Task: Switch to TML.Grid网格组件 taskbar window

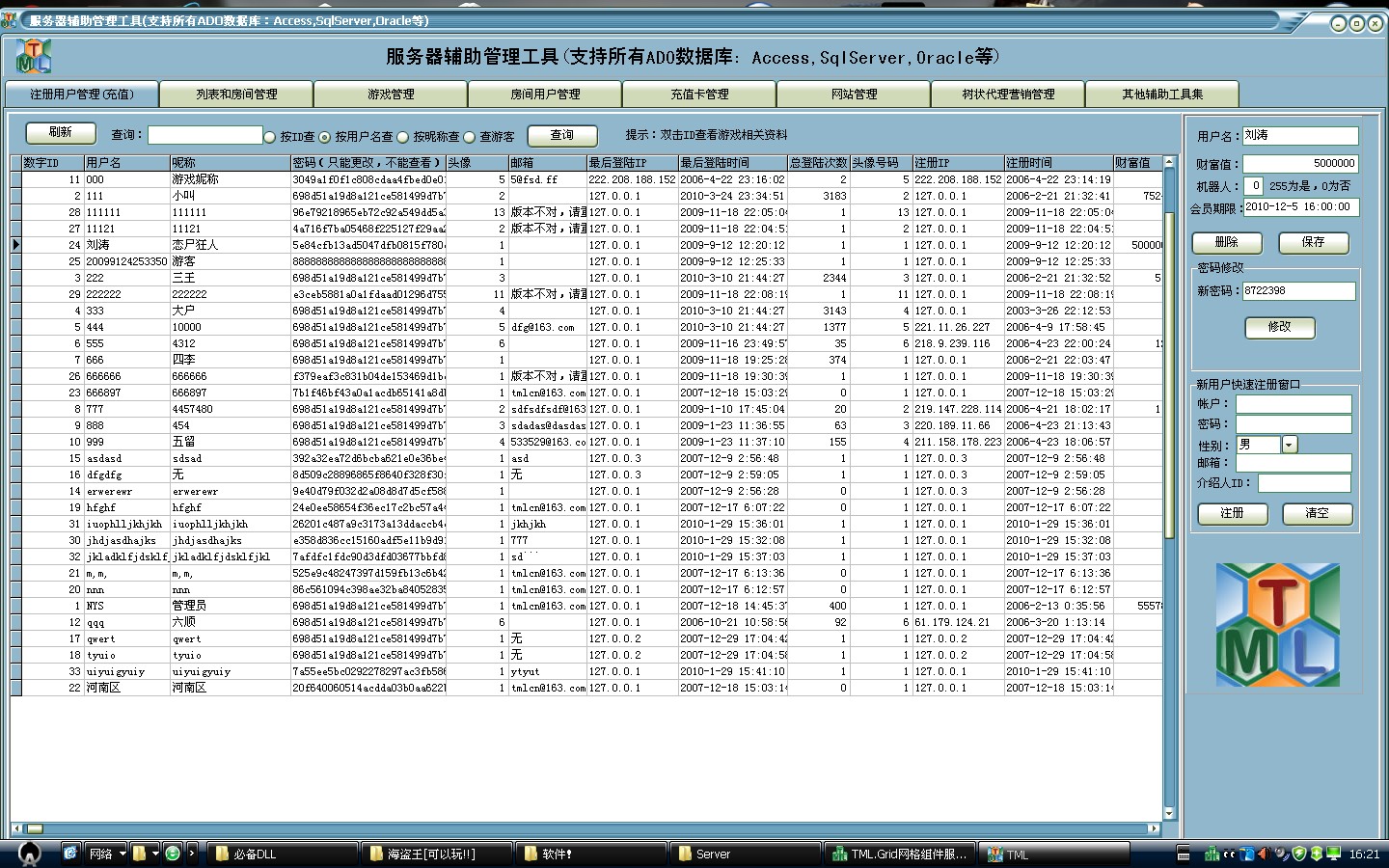Action: 899,854
